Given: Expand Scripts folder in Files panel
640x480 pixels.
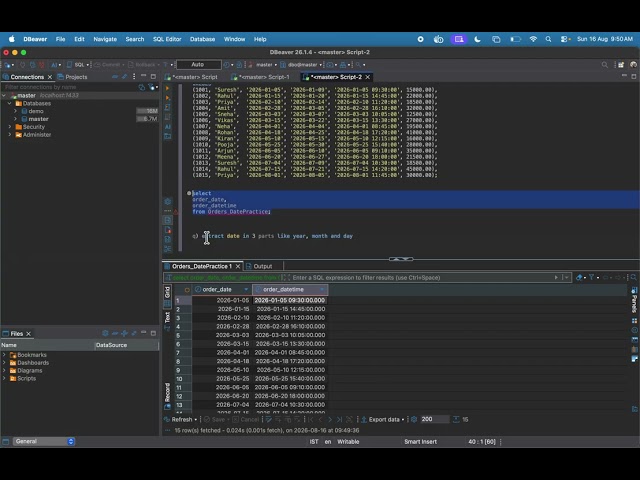Looking at the screenshot, I should tap(4, 378).
